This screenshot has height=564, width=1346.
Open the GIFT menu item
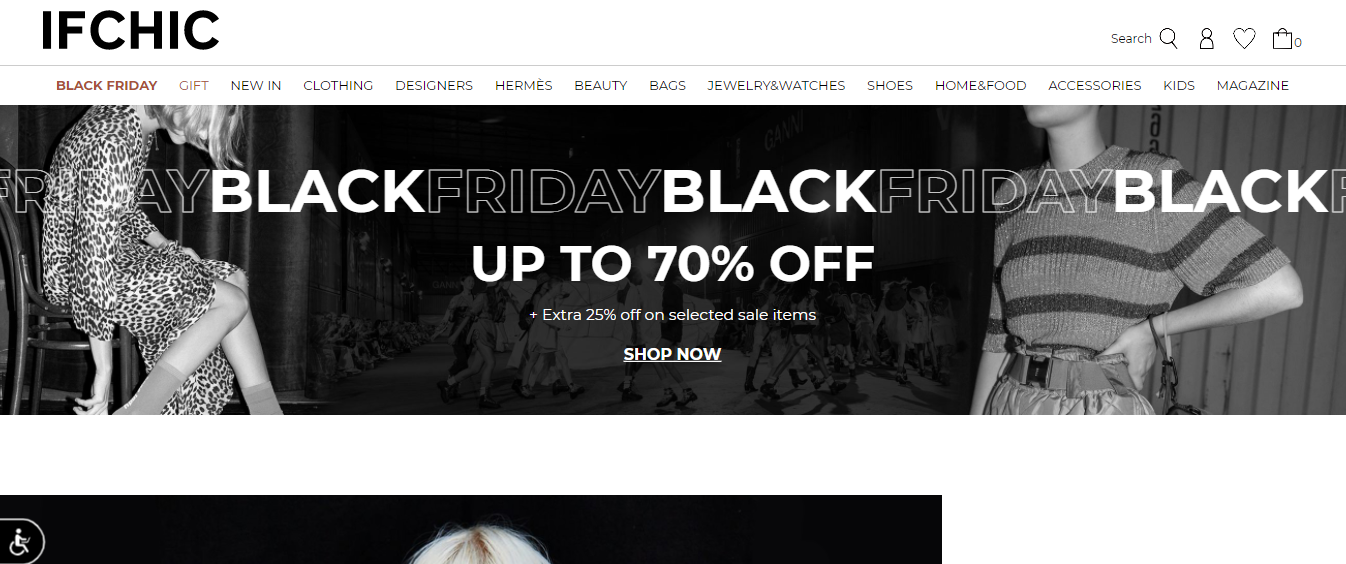[x=194, y=86]
